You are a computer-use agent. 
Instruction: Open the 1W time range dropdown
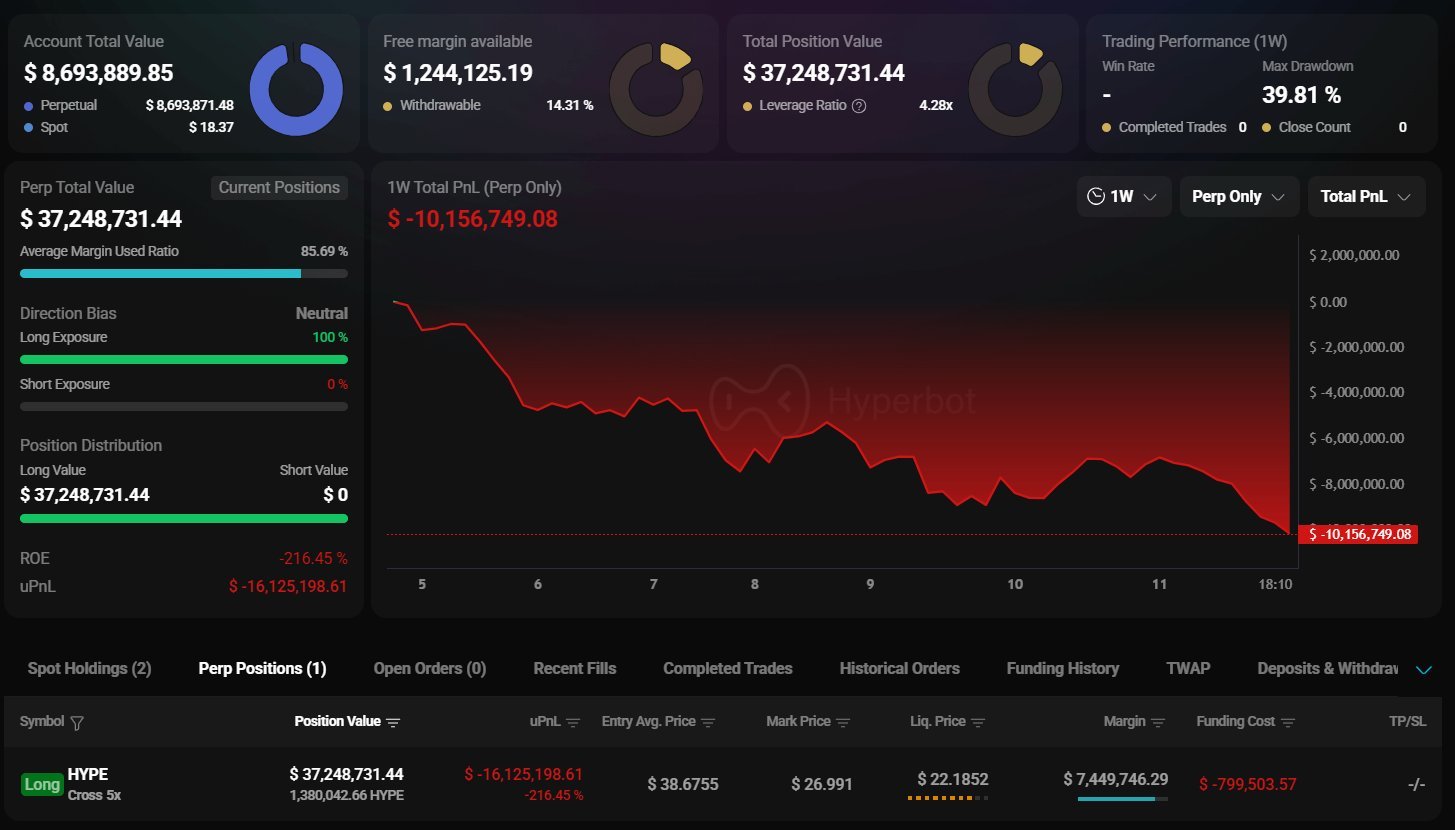tap(1124, 197)
